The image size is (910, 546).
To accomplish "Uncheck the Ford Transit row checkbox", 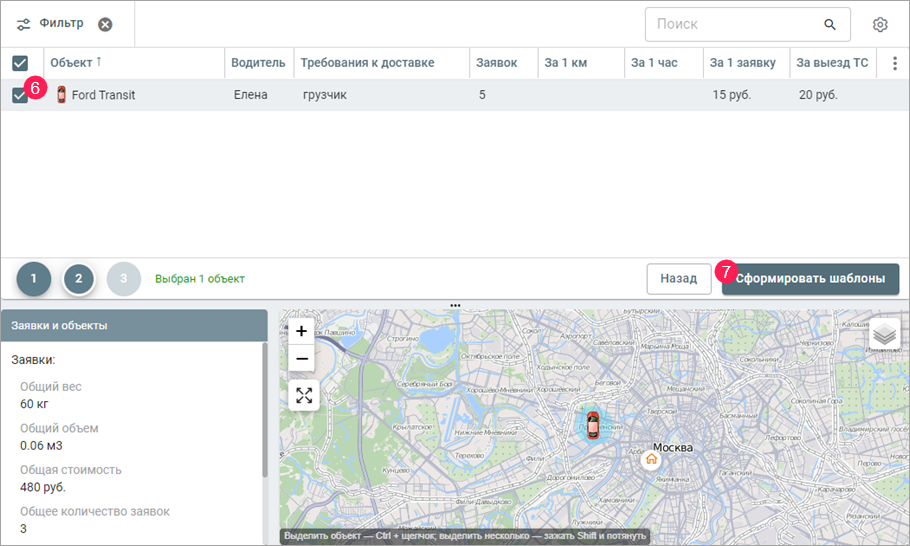I will [x=20, y=95].
